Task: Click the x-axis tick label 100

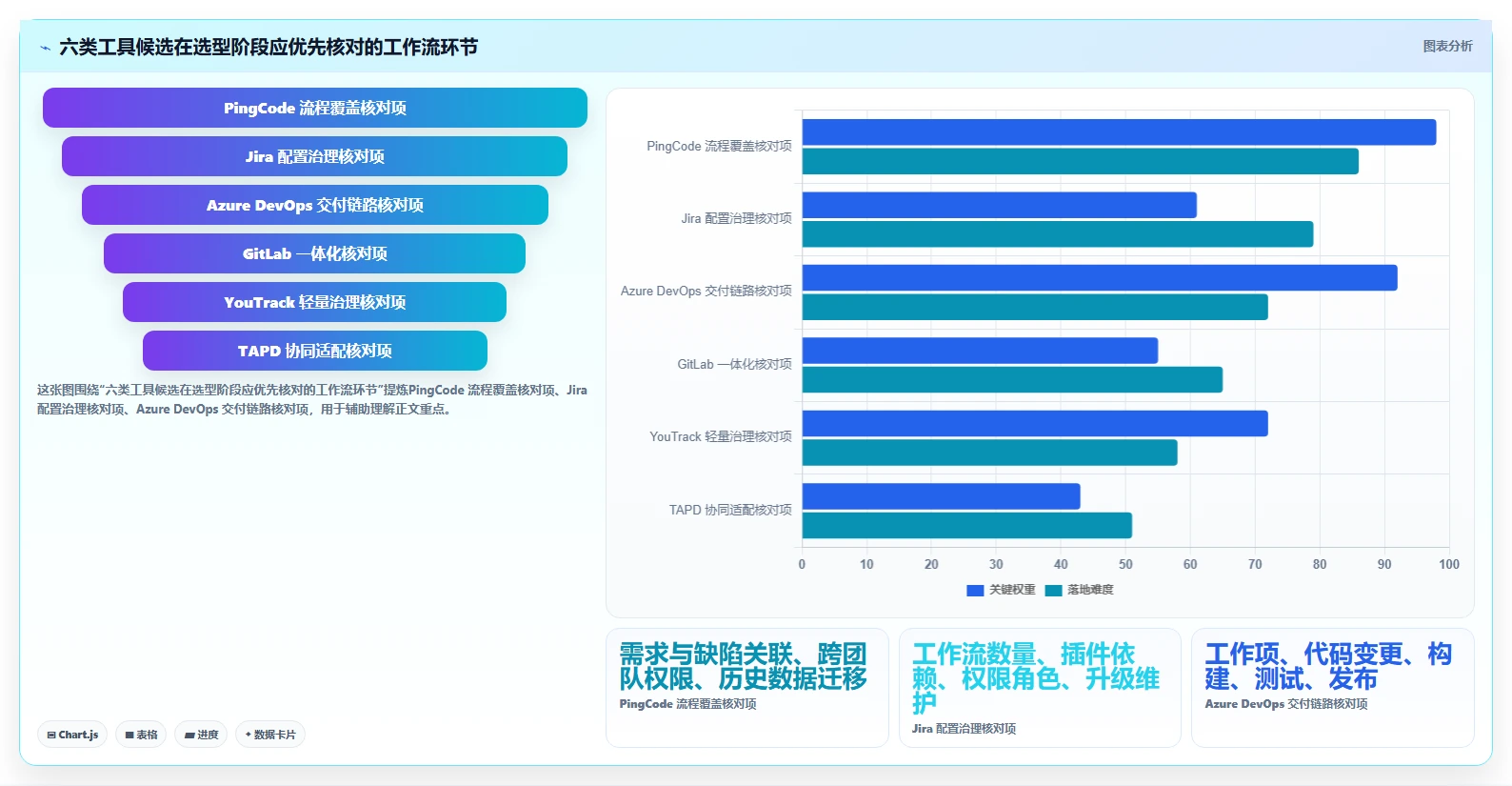Action: [x=1449, y=565]
